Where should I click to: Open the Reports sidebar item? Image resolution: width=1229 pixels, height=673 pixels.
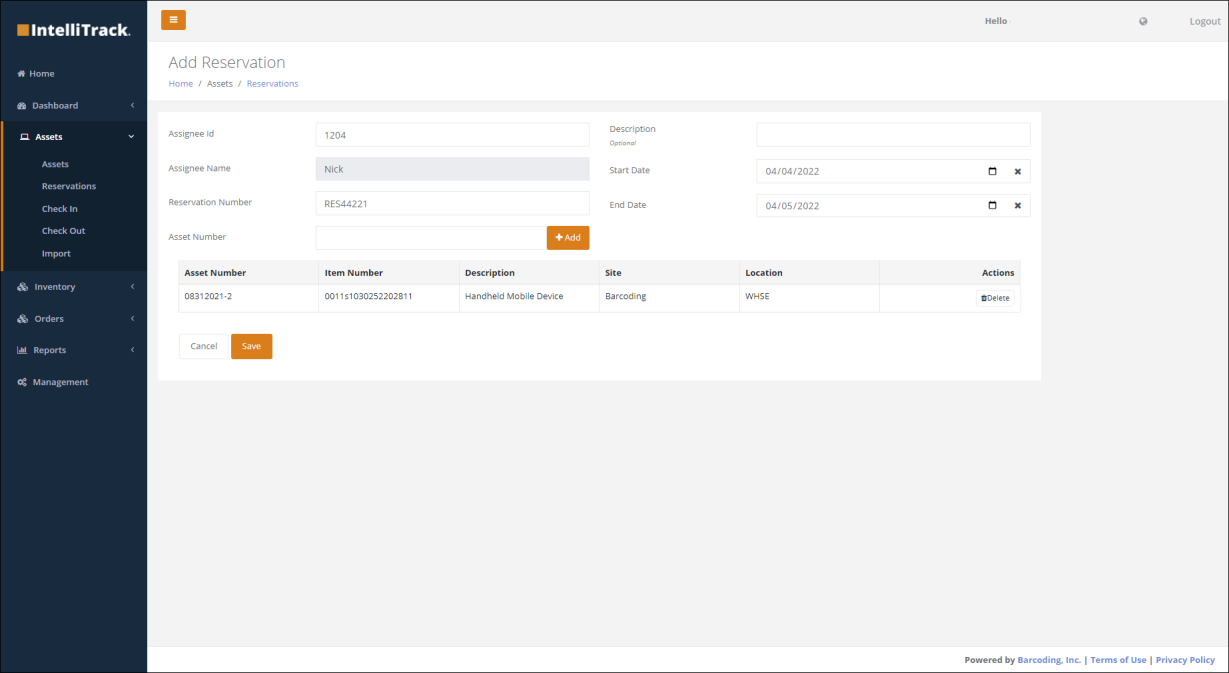(x=42, y=350)
